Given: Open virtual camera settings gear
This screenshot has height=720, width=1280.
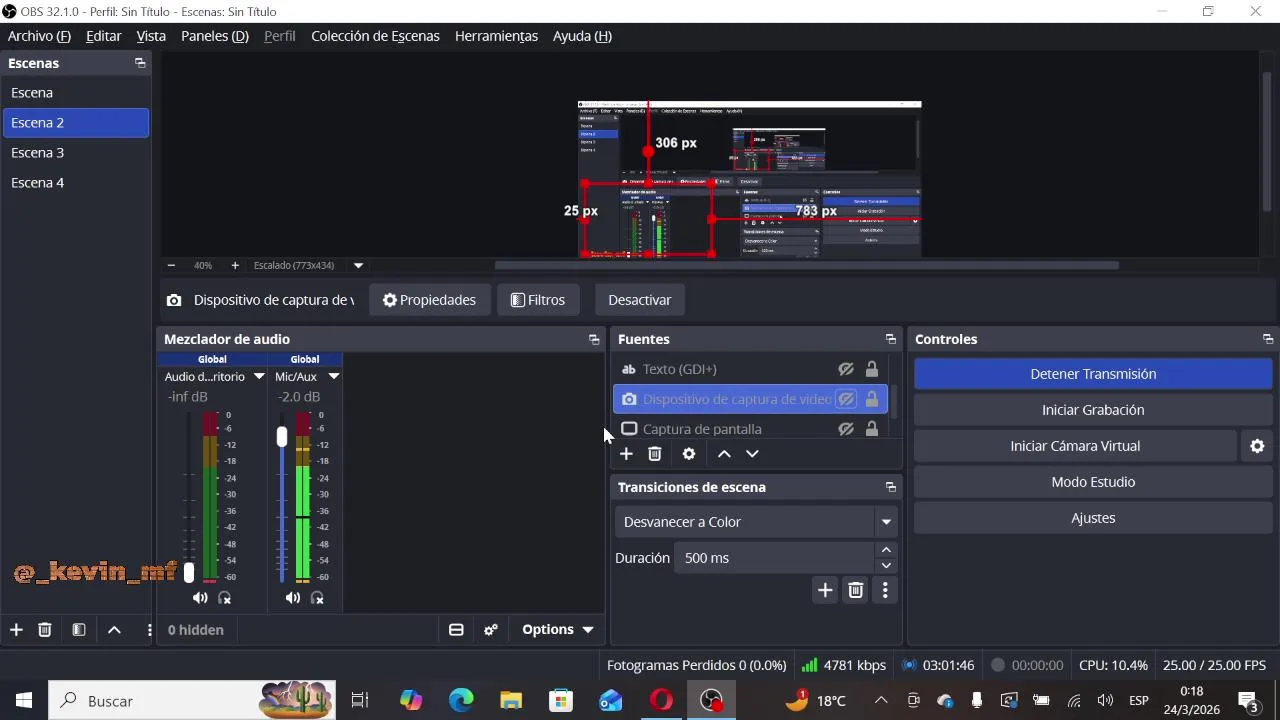Looking at the screenshot, I should click(1258, 446).
